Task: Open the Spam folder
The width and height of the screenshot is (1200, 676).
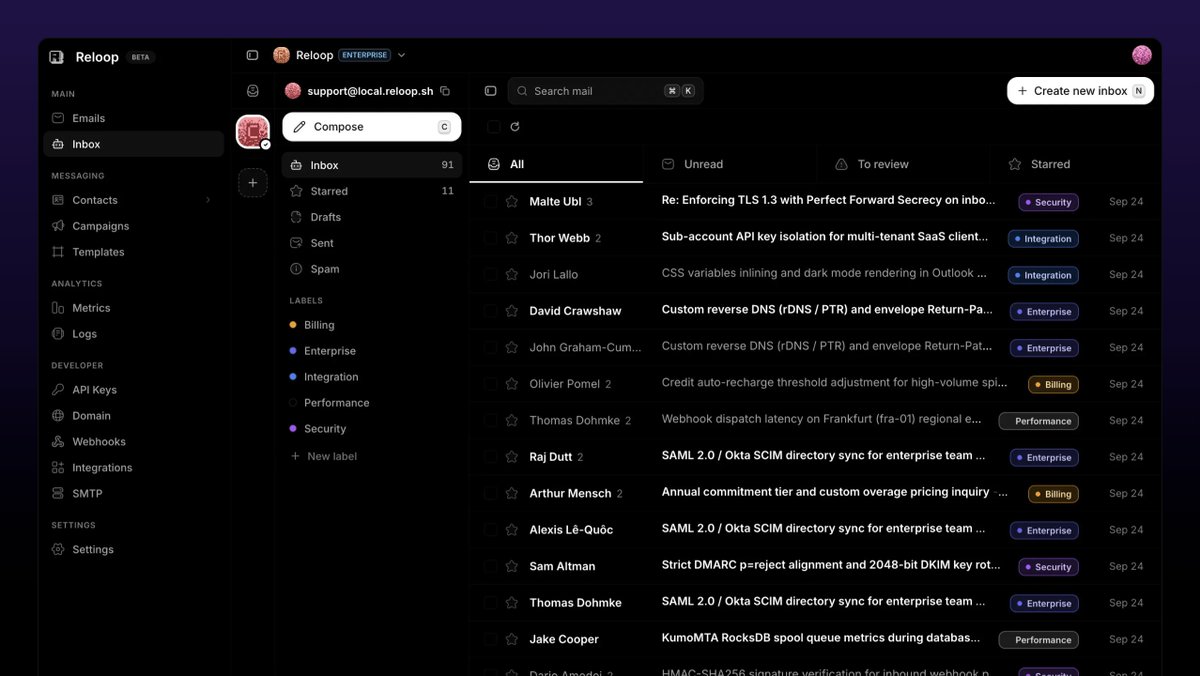Action: coord(371,269)
